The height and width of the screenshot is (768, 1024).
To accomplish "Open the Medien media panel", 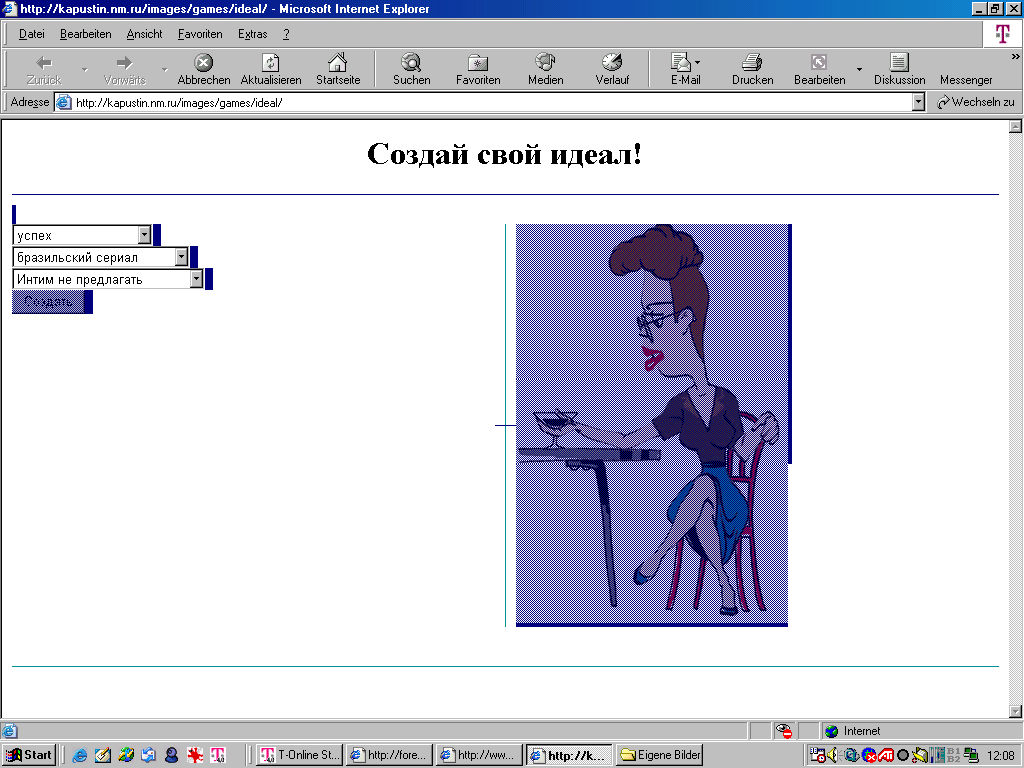I will click(545, 63).
